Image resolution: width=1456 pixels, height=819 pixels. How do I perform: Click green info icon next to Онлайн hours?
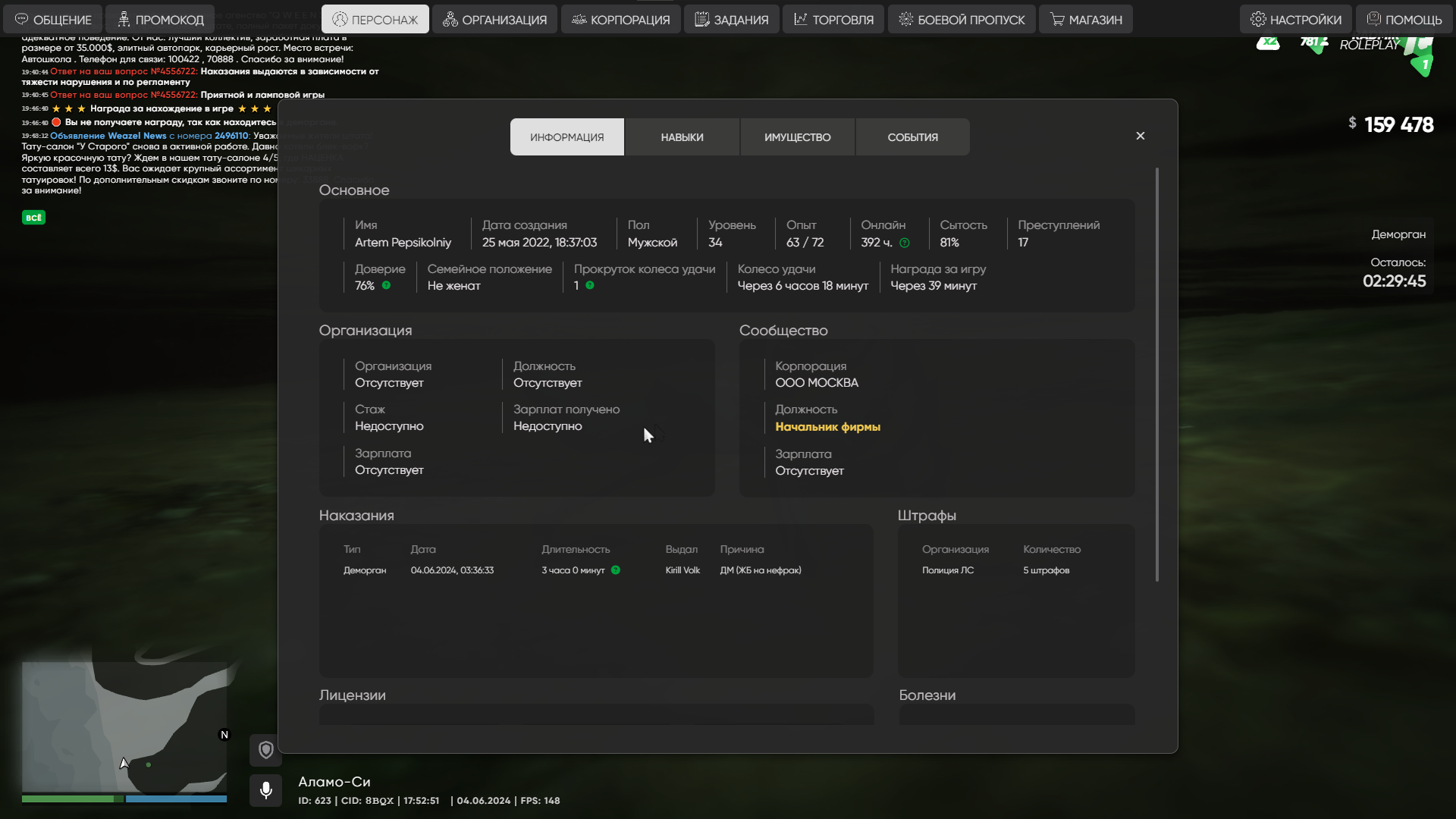click(x=904, y=243)
